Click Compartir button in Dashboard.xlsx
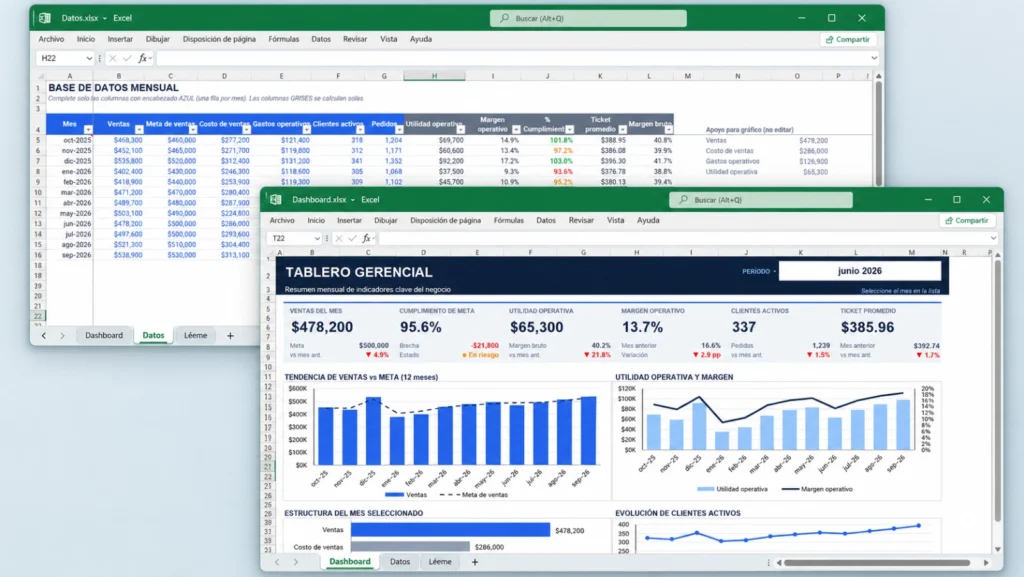1024x577 pixels. [967, 221]
